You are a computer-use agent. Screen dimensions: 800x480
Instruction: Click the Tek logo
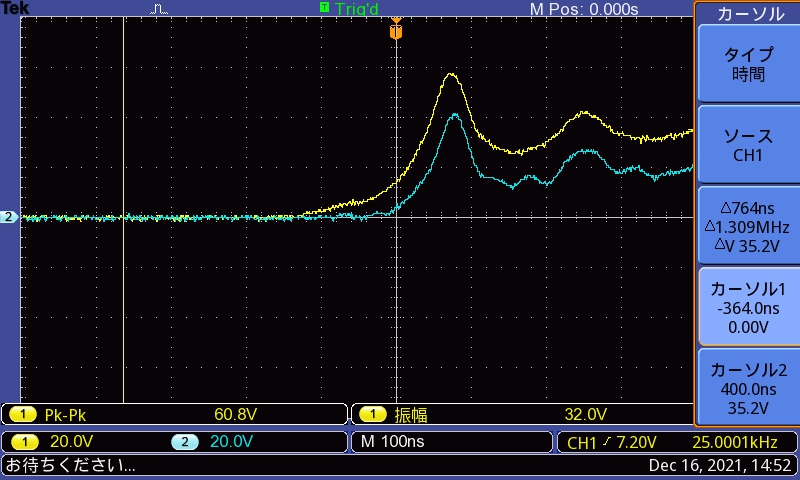(x=15, y=8)
